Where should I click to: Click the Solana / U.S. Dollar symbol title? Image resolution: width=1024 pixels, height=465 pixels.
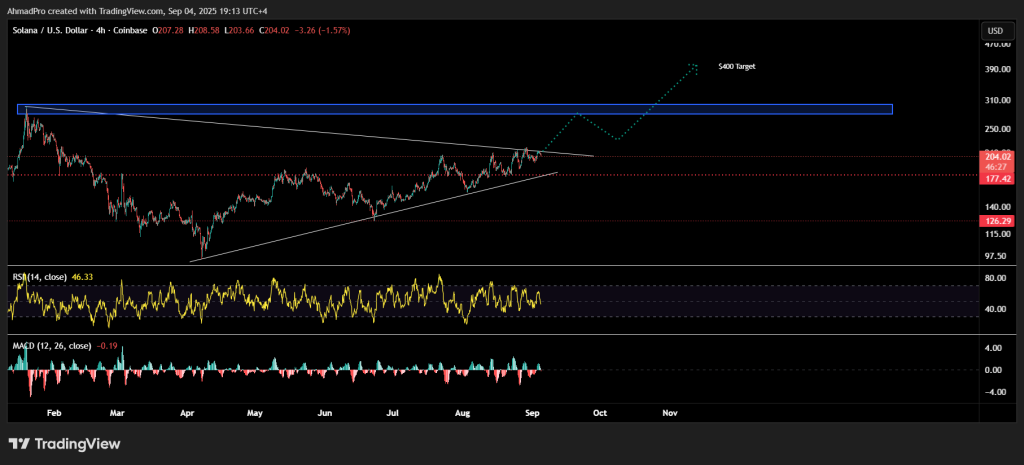click(x=49, y=31)
